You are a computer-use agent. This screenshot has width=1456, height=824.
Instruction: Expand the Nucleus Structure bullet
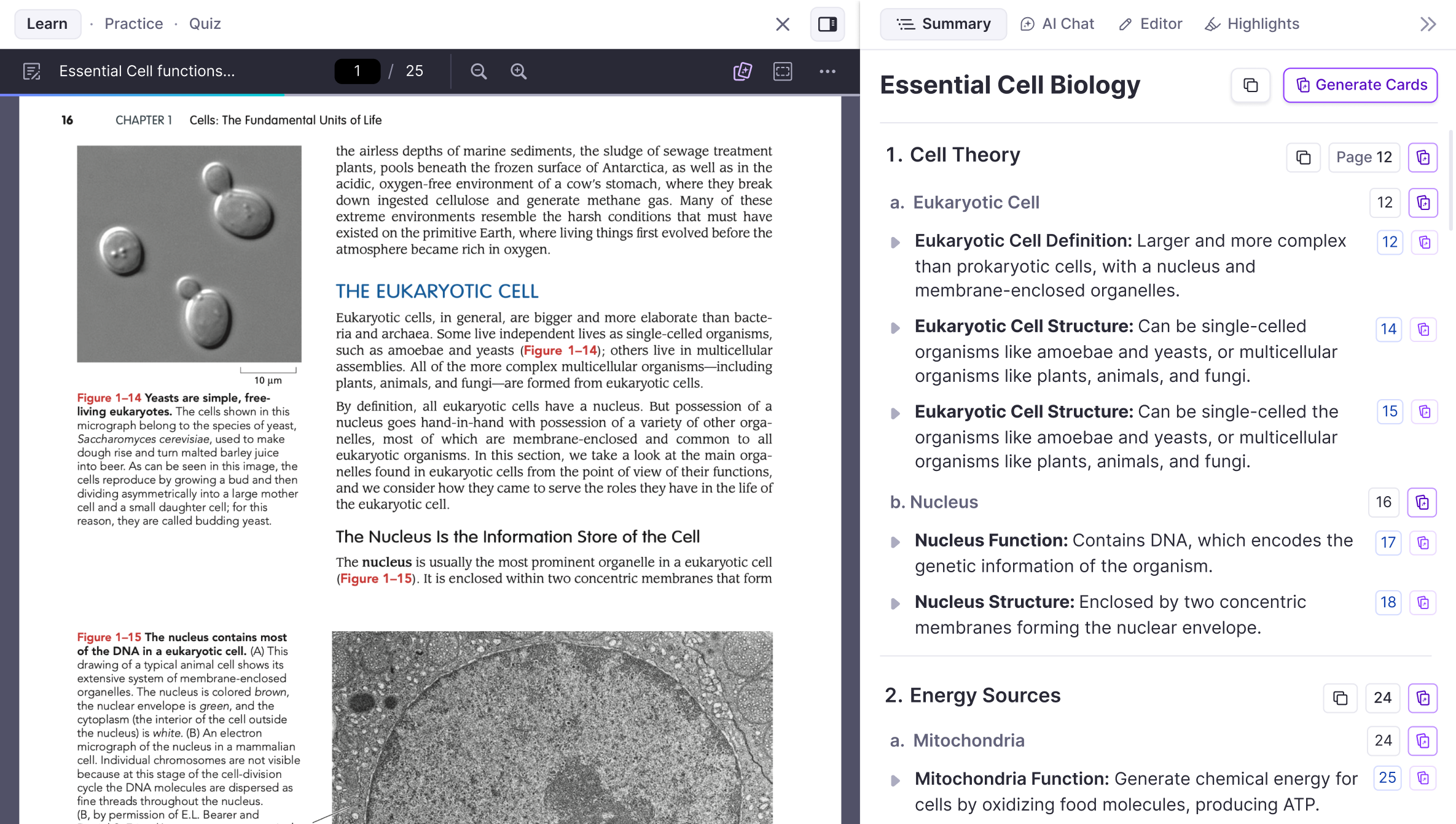895,604
